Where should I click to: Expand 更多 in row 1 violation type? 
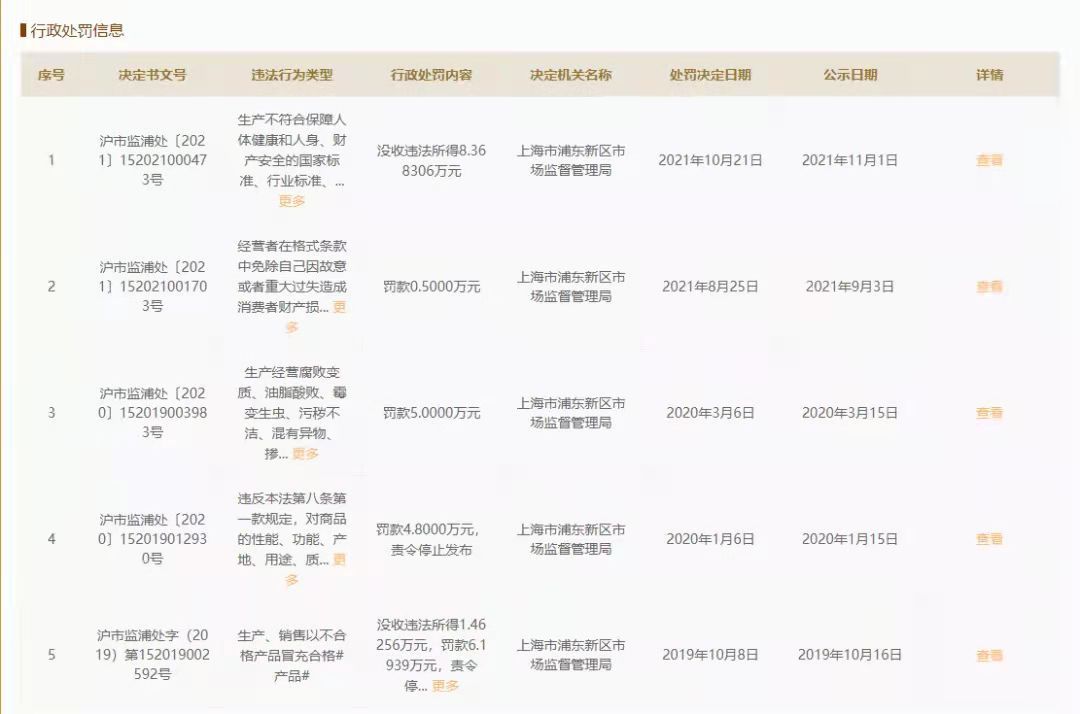tap(292, 201)
